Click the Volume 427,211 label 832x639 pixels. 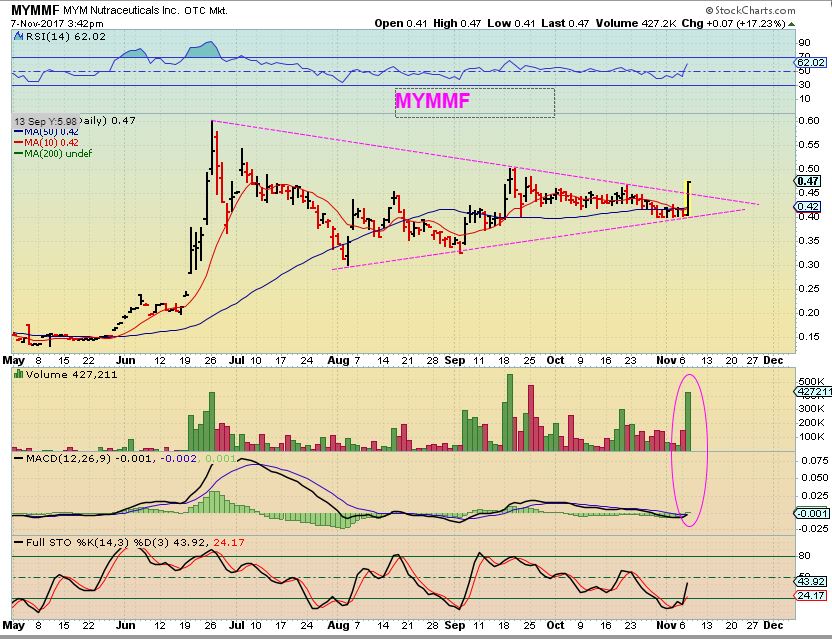pos(72,375)
